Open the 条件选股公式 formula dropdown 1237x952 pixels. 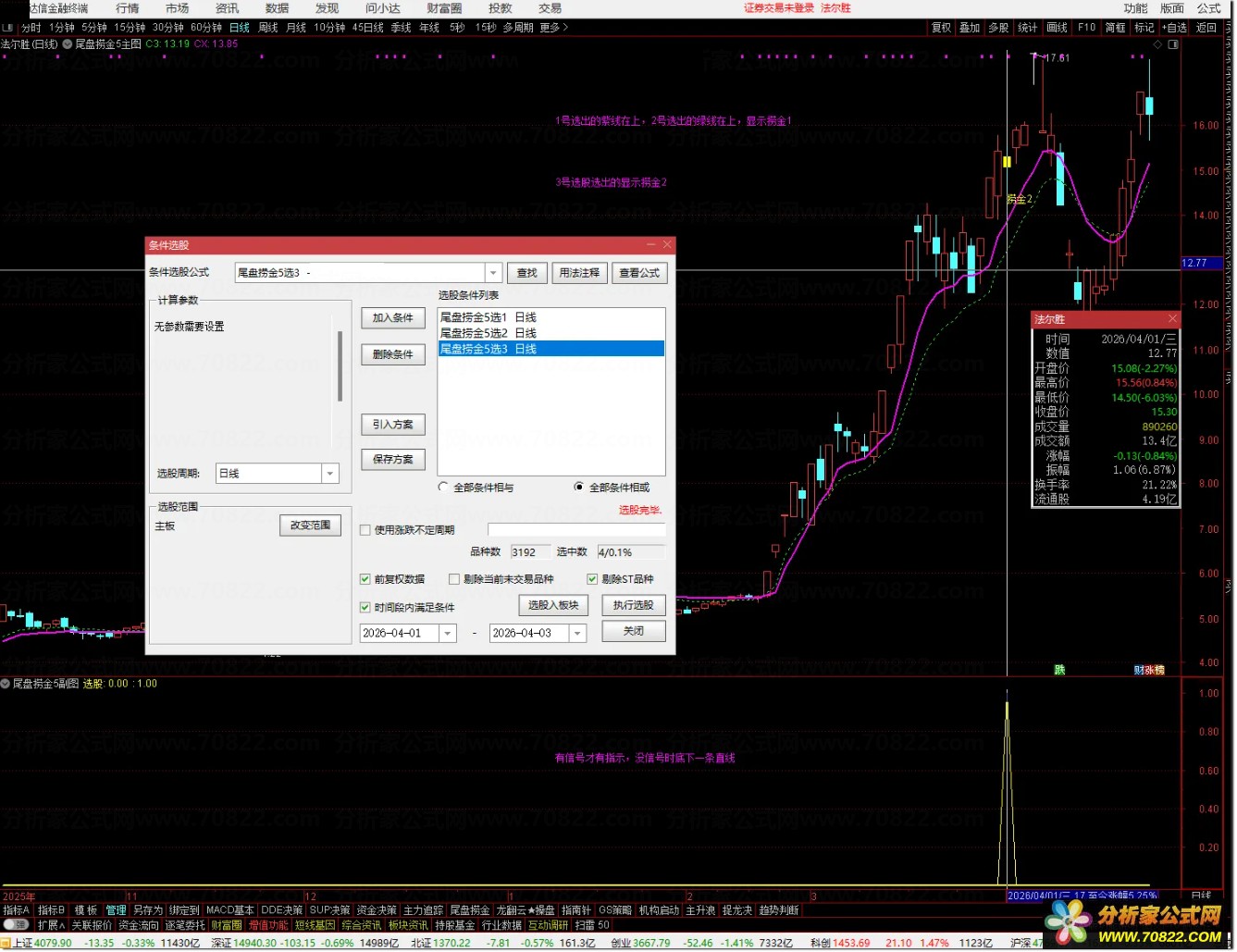pyautogui.click(x=493, y=273)
